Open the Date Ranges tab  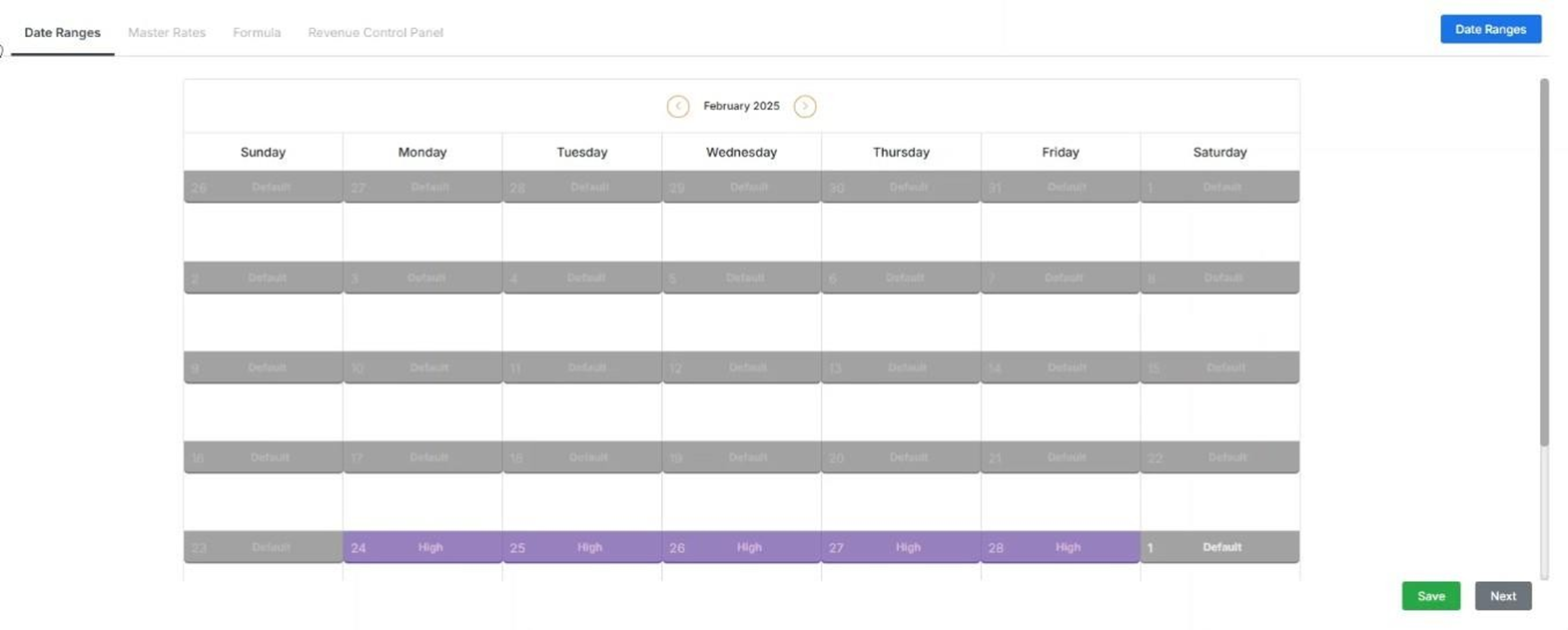pos(62,33)
